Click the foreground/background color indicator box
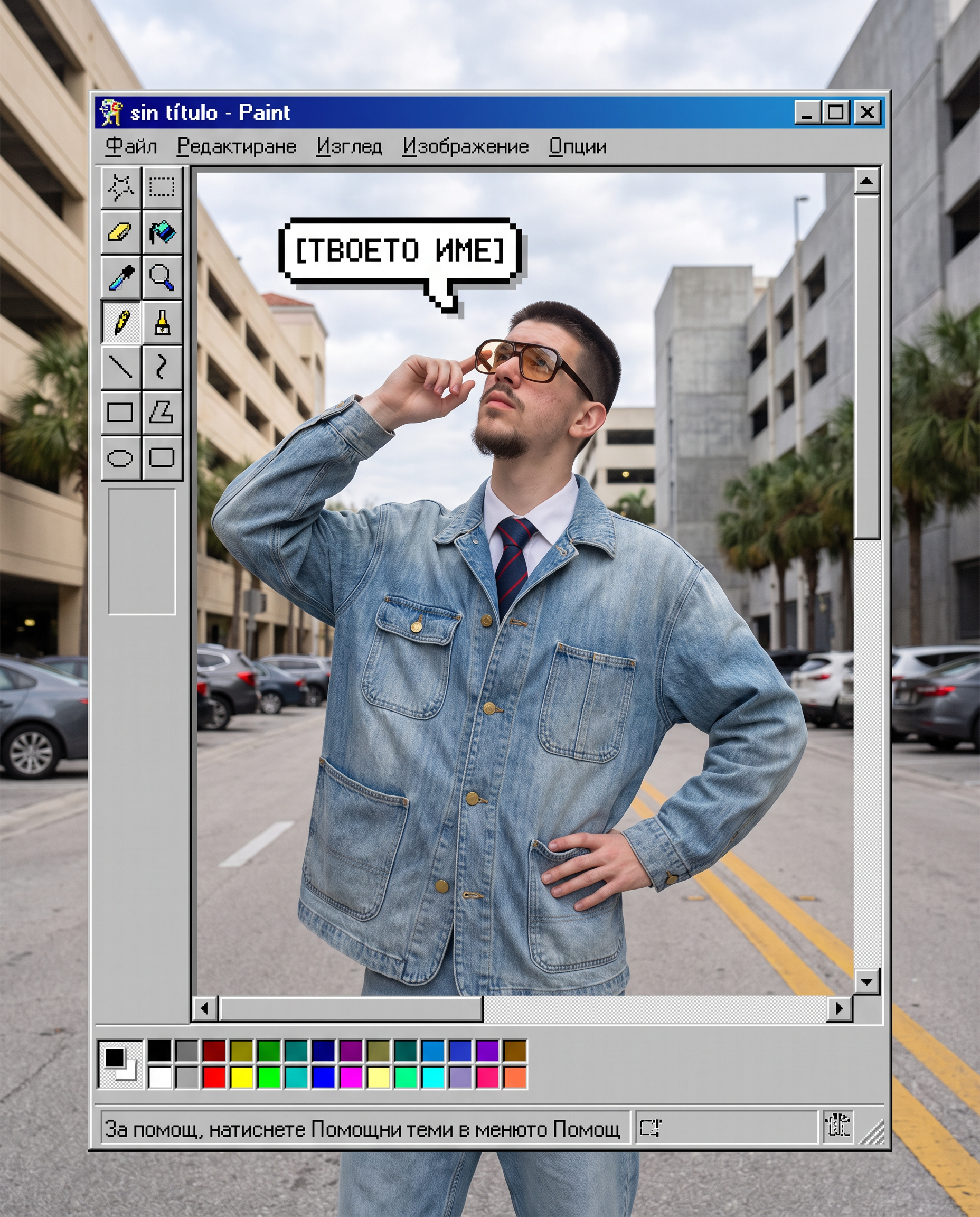Screen dimensions: 980x1217 (121, 1064)
